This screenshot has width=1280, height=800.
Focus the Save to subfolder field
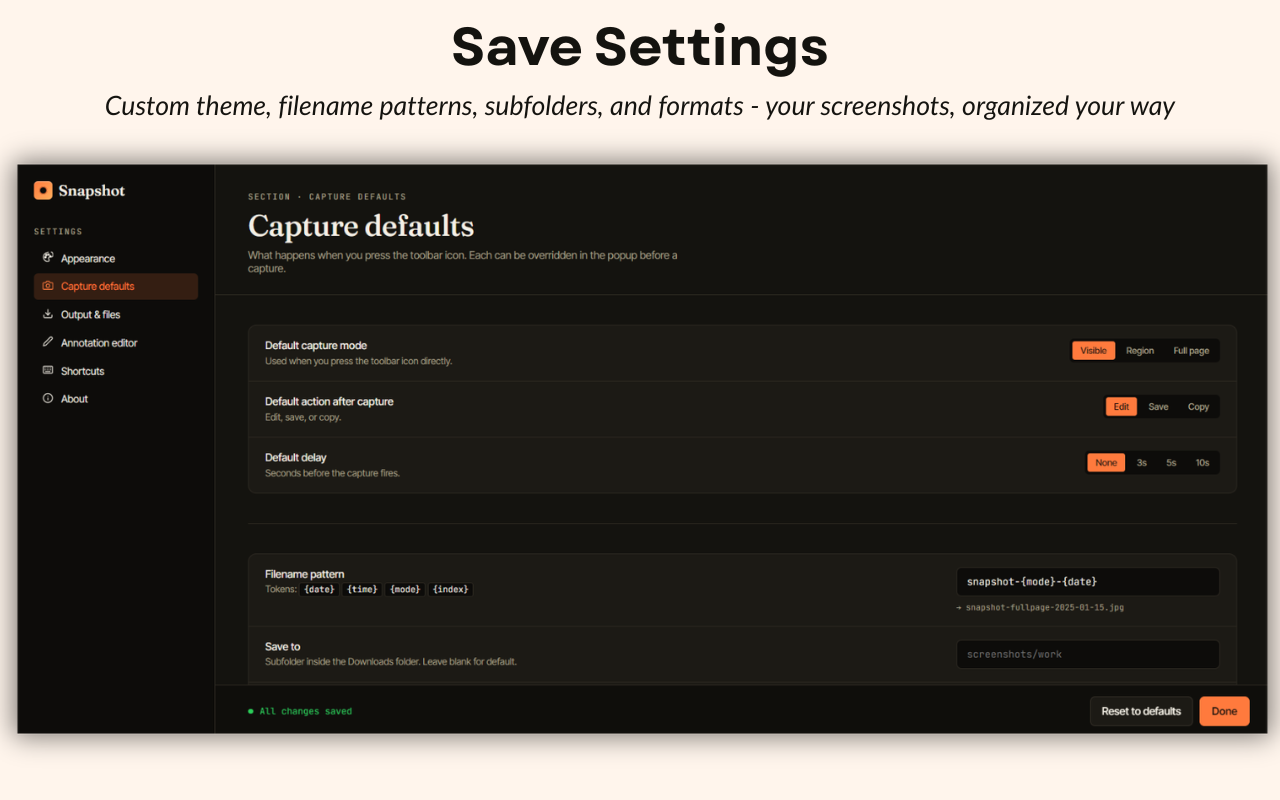[x=1088, y=654]
